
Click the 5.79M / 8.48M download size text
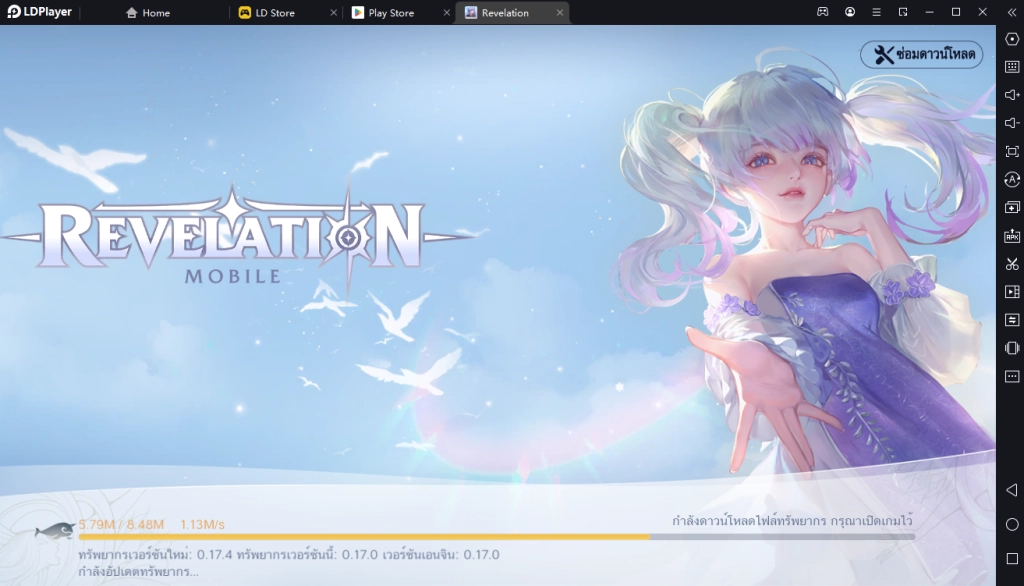click(121, 525)
